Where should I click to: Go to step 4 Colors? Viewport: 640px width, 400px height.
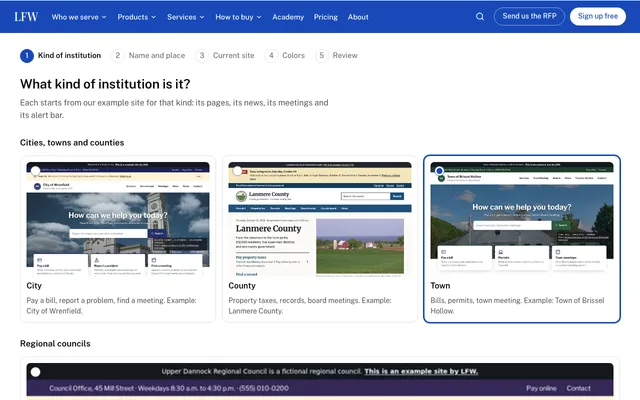285,56
